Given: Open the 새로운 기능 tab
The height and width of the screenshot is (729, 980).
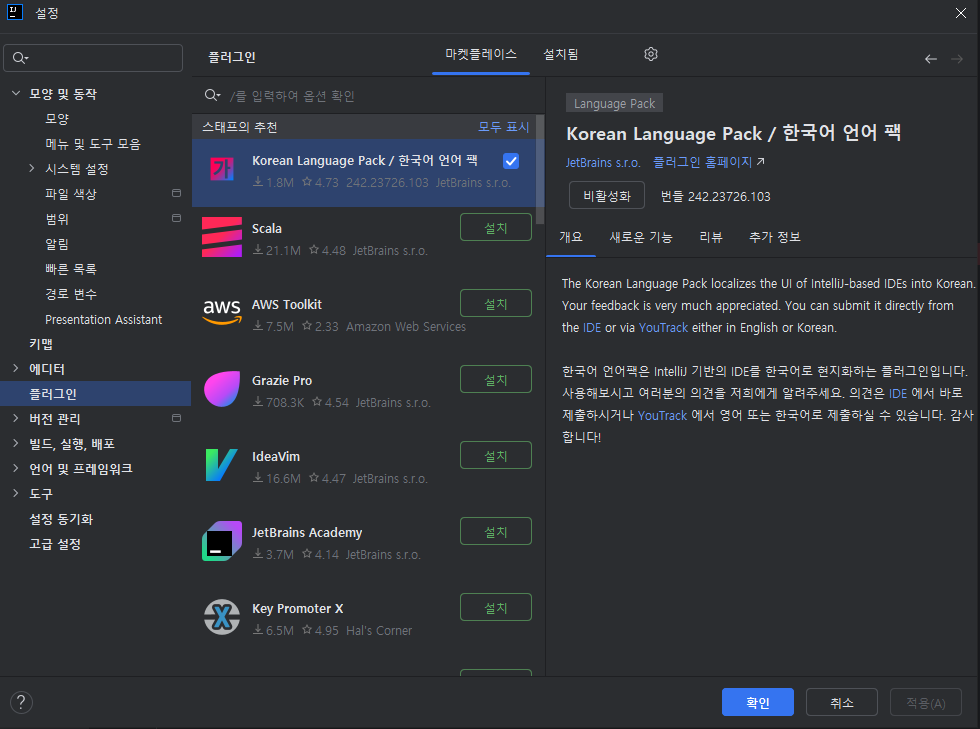Looking at the screenshot, I should pos(641,237).
